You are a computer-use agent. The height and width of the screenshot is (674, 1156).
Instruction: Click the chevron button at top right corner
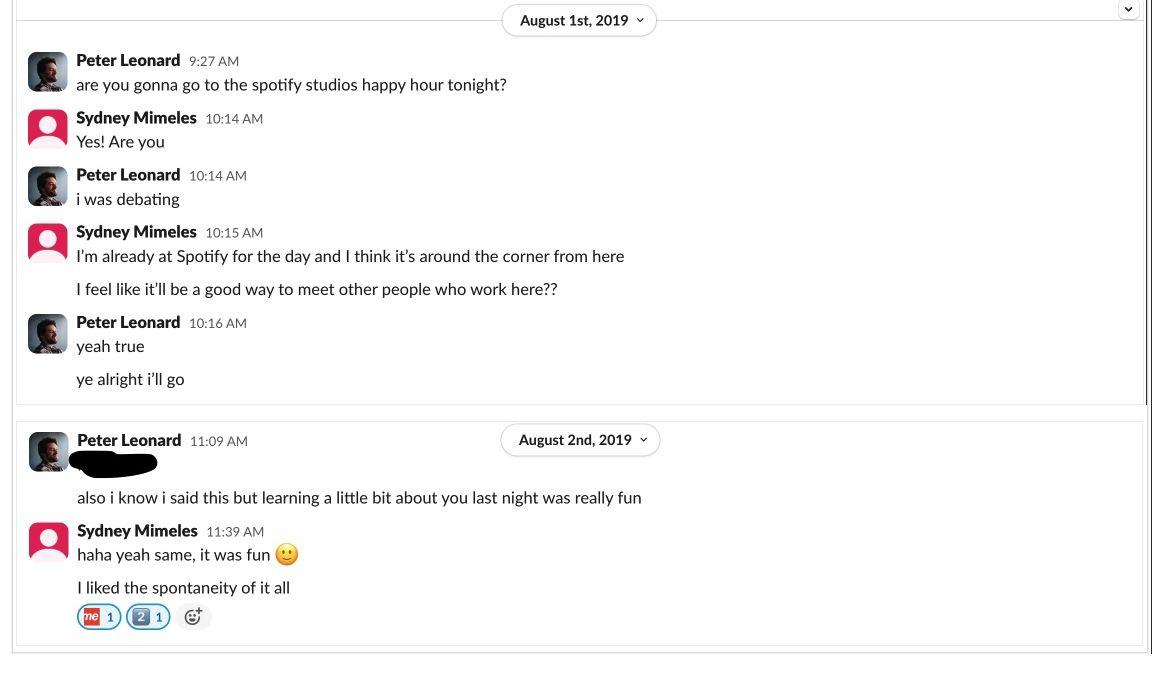[1128, 9]
